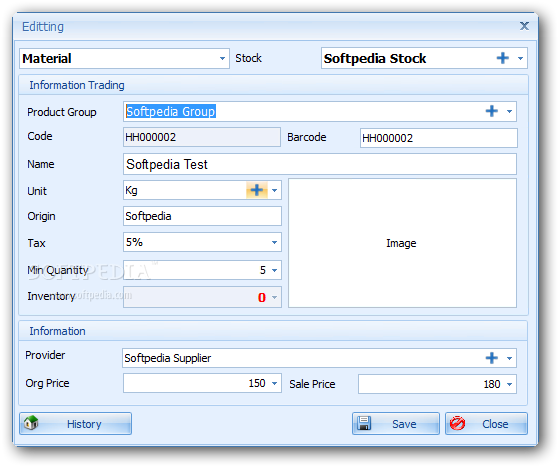Click the Barcode input field
This screenshot has width=559, height=467.
[x=439, y=138]
